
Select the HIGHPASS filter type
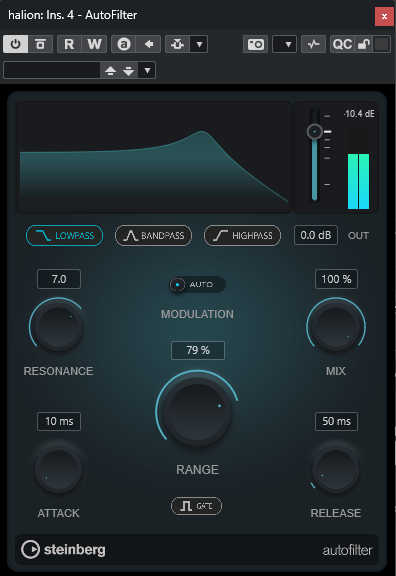[242, 235]
